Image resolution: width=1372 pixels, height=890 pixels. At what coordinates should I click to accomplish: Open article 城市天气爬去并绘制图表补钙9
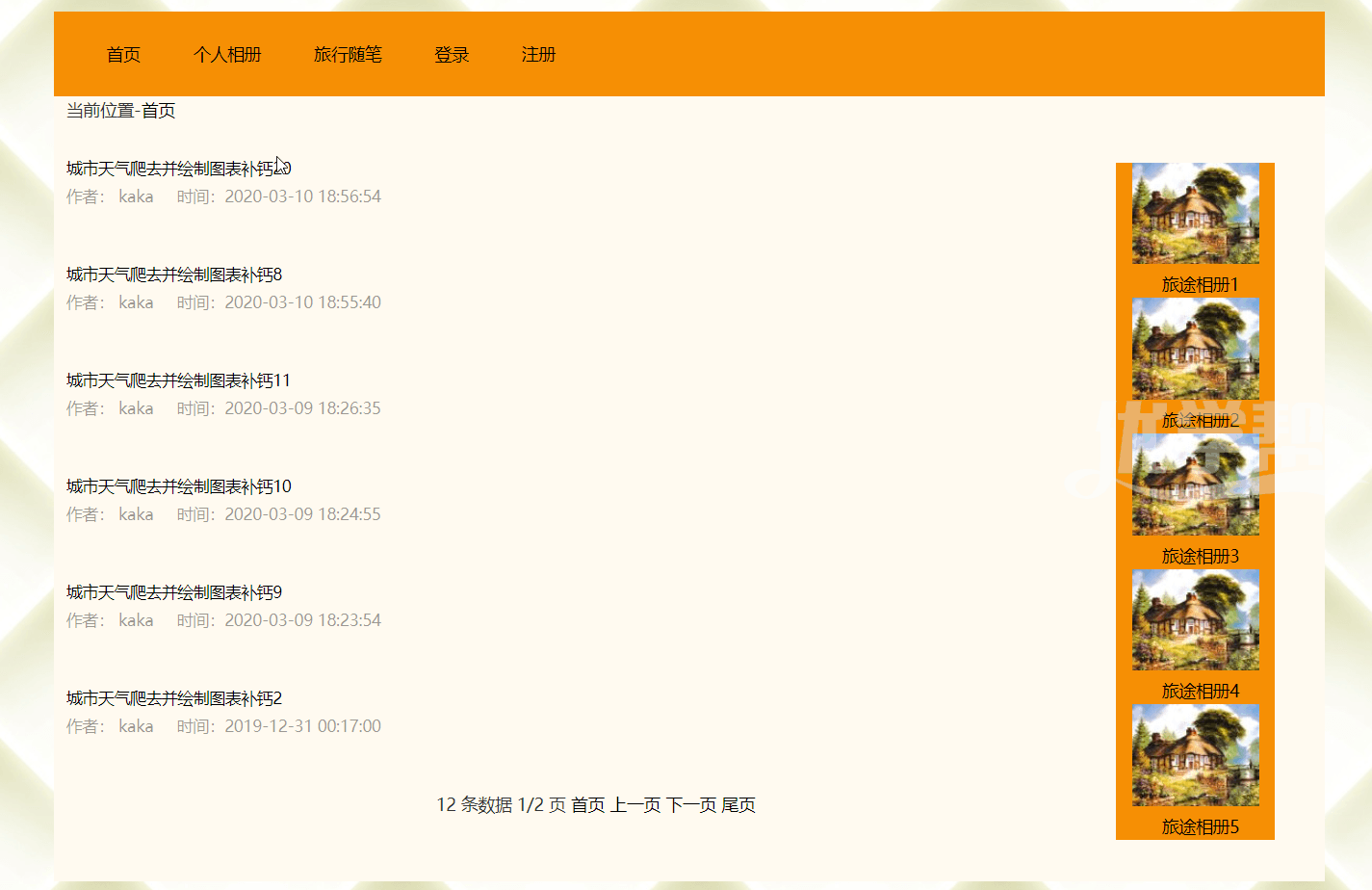(x=174, y=593)
